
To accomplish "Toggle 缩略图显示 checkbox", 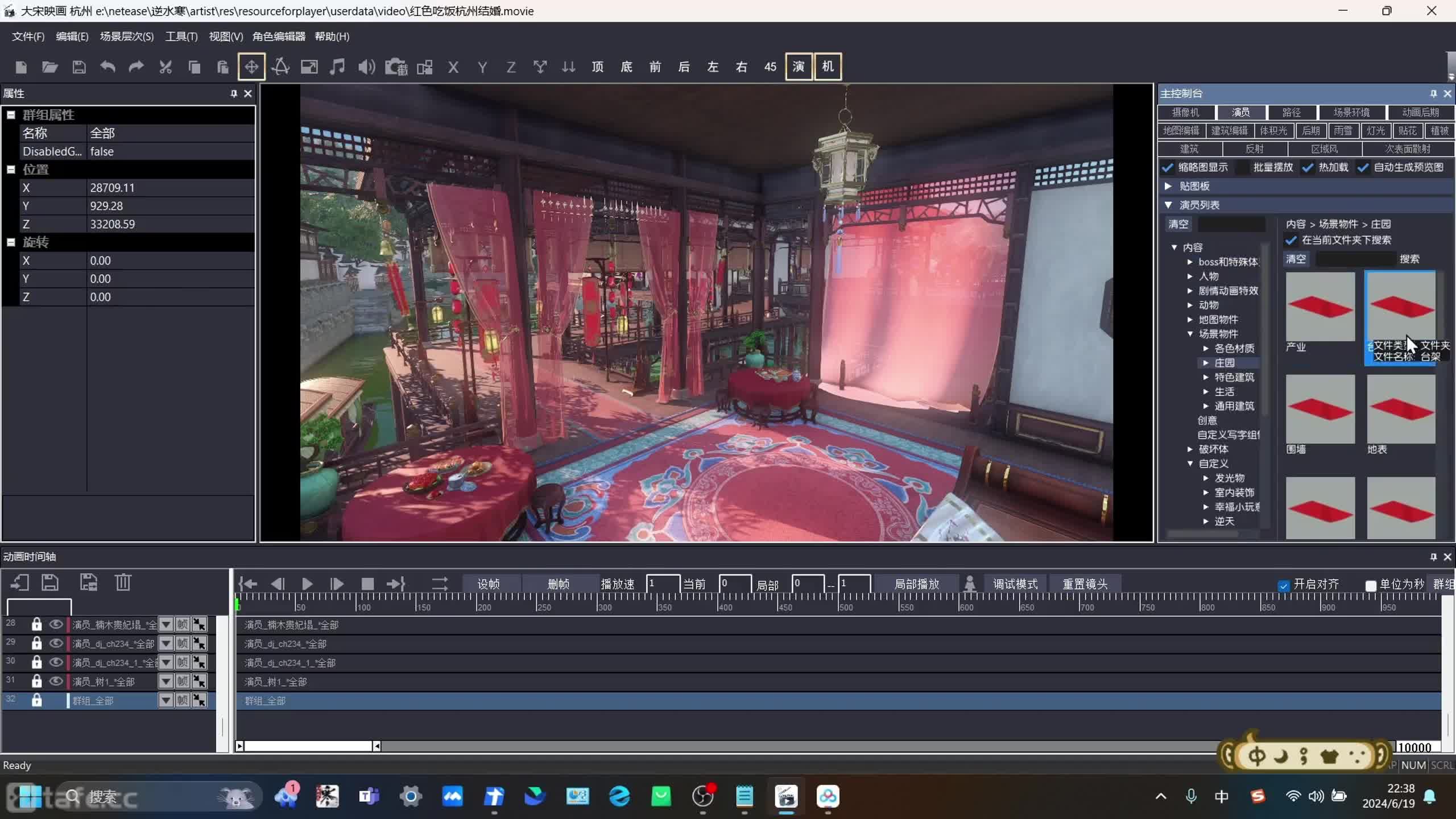I will (x=1168, y=167).
